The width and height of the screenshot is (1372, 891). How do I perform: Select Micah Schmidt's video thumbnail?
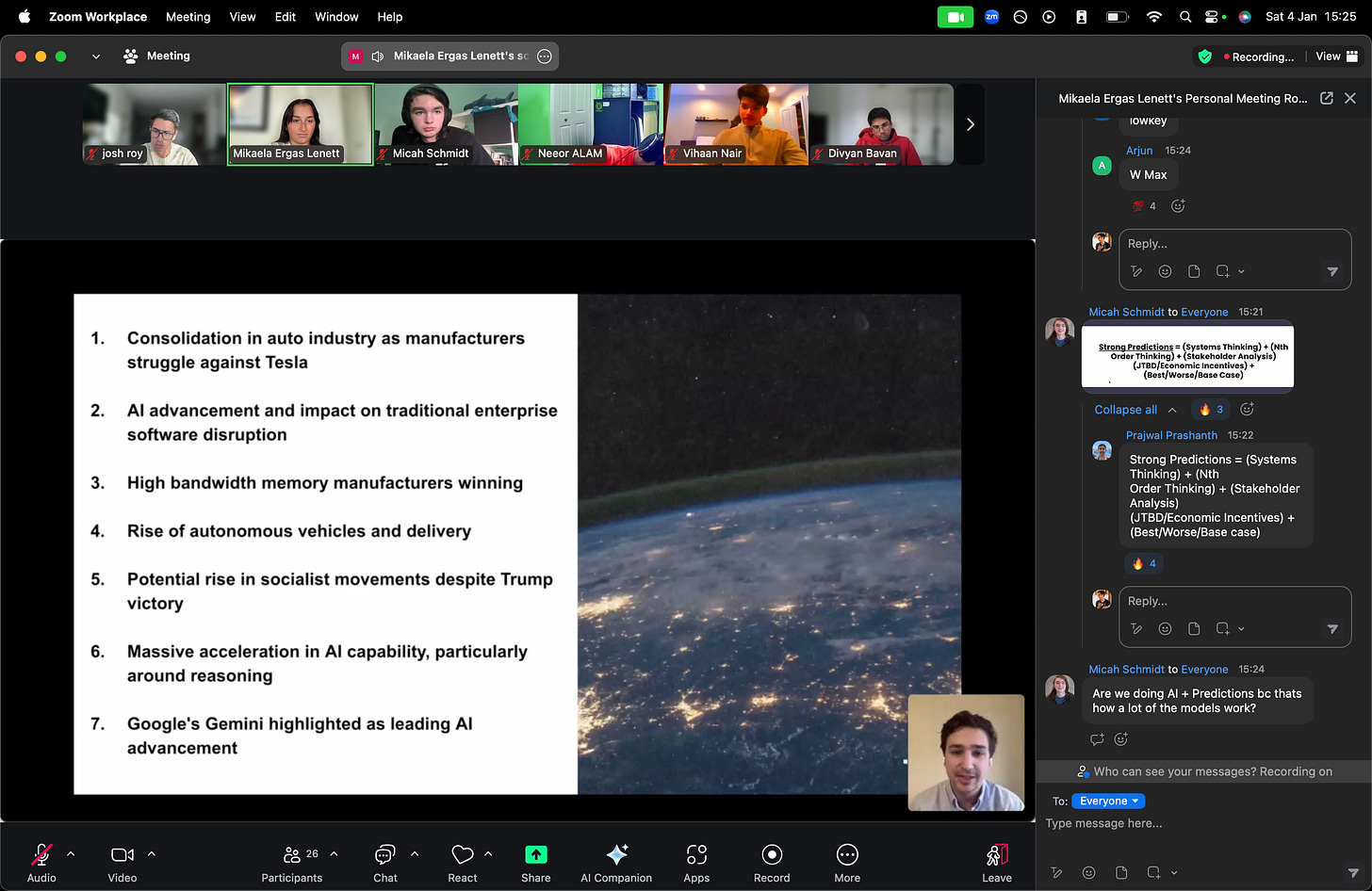[x=446, y=124]
